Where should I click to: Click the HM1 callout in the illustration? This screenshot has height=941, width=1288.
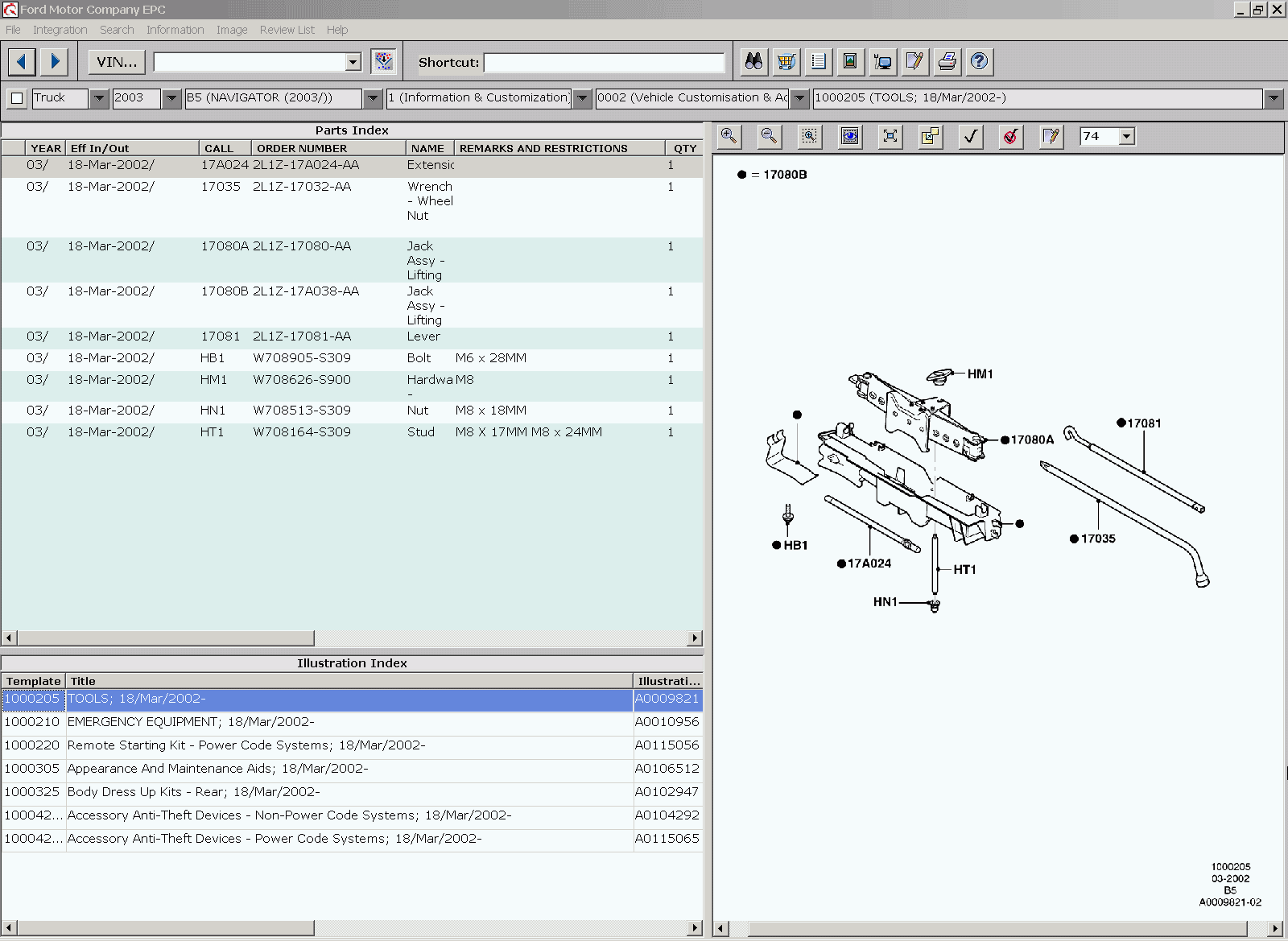980,374
